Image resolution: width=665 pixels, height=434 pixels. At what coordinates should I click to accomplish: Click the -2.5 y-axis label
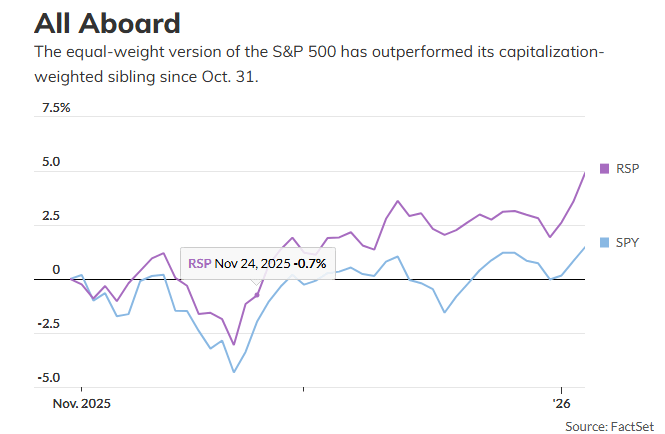click(x=49, y=324)
